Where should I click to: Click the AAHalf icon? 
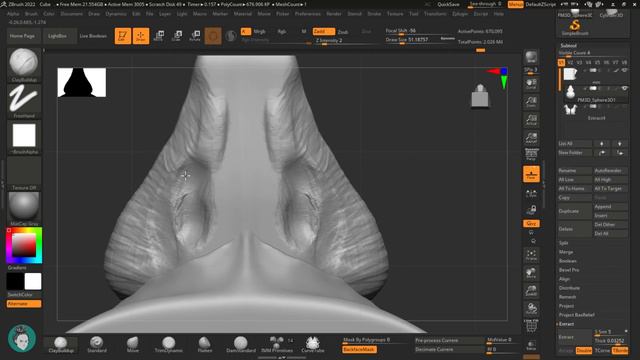point(531,138)
